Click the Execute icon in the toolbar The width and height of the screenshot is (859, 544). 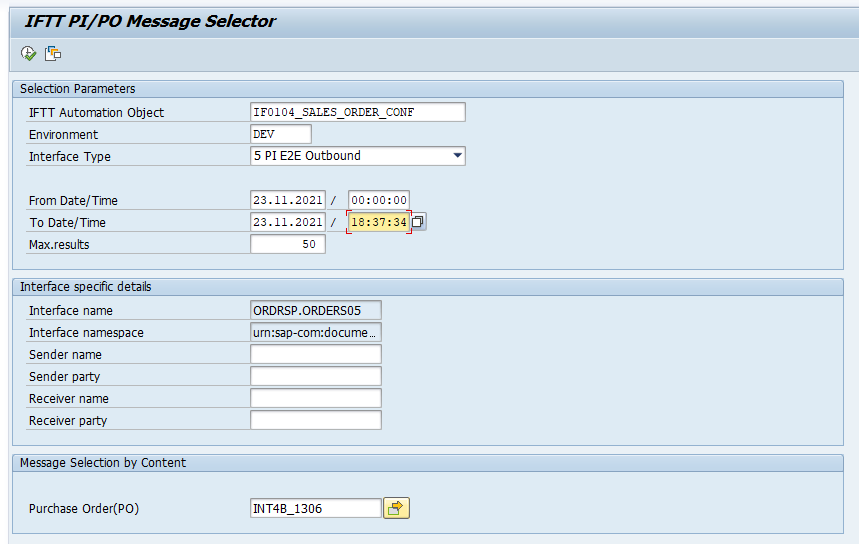point(28,53)
